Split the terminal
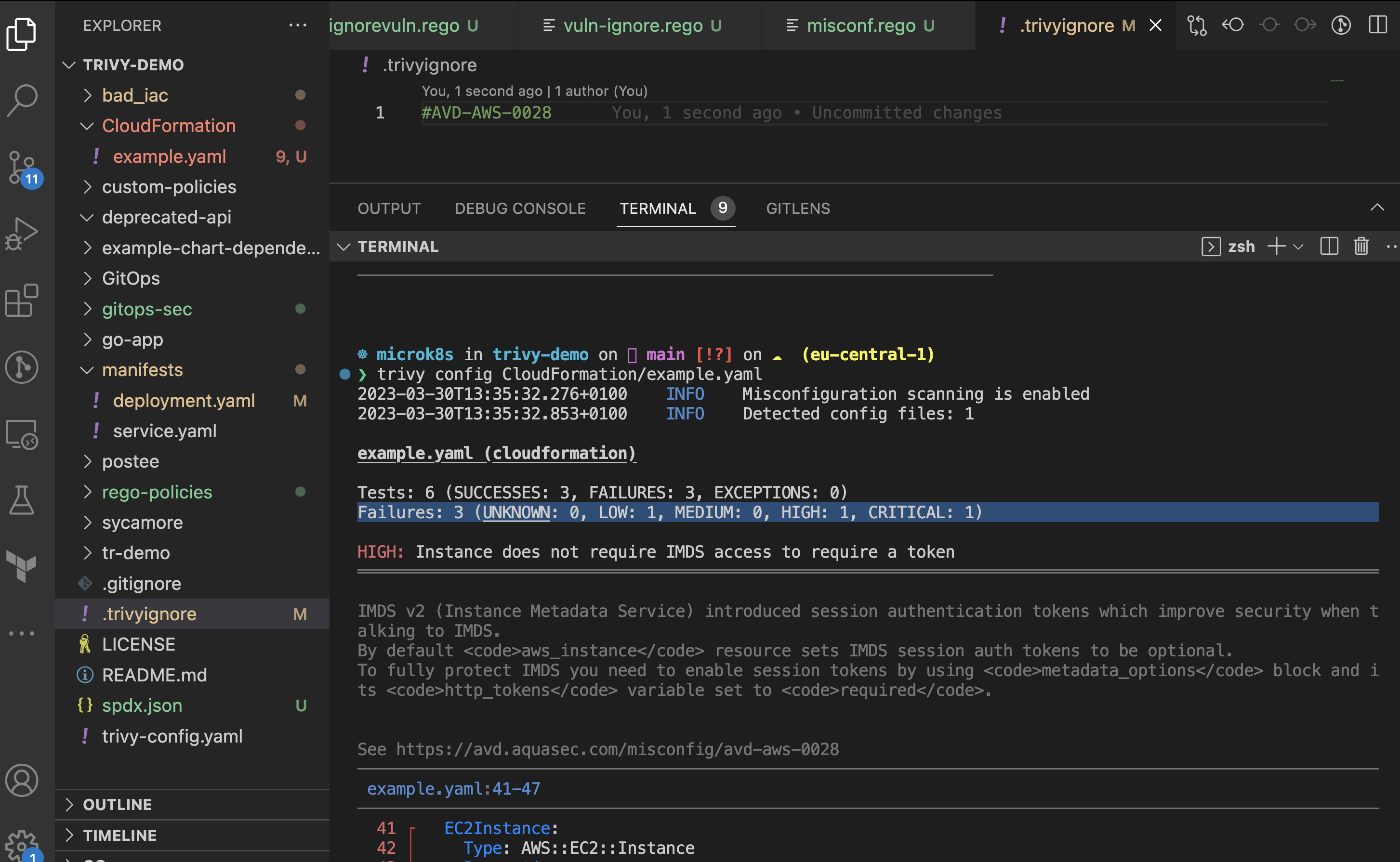 1329,246
